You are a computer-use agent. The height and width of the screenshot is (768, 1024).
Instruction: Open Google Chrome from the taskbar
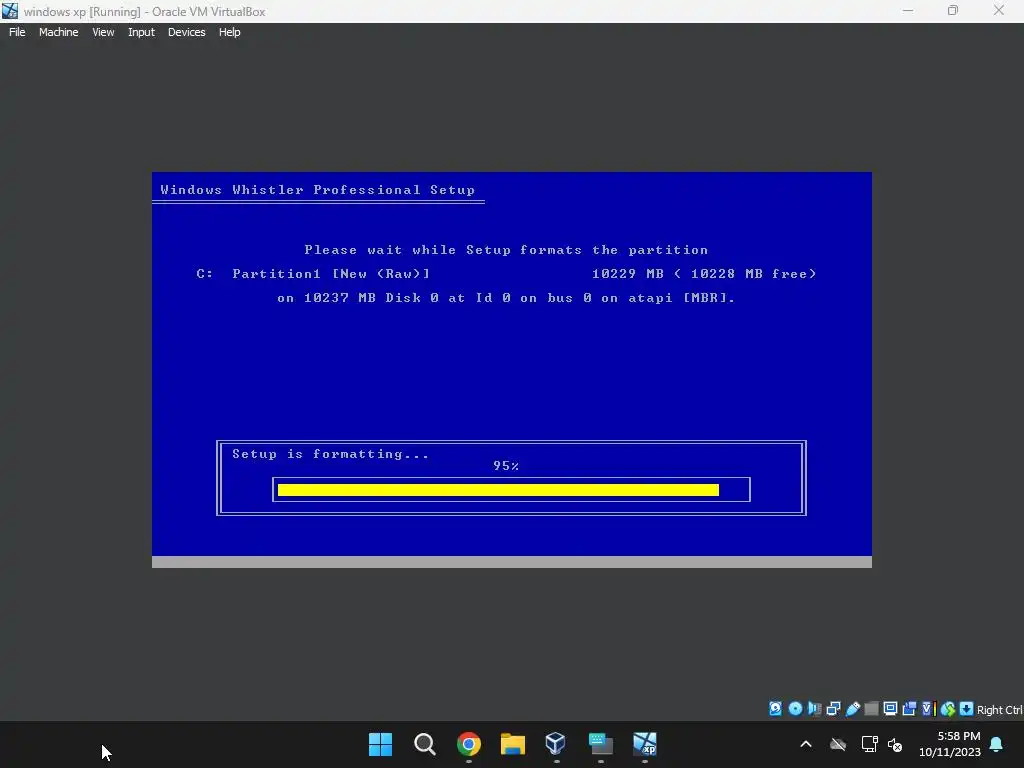468,744
